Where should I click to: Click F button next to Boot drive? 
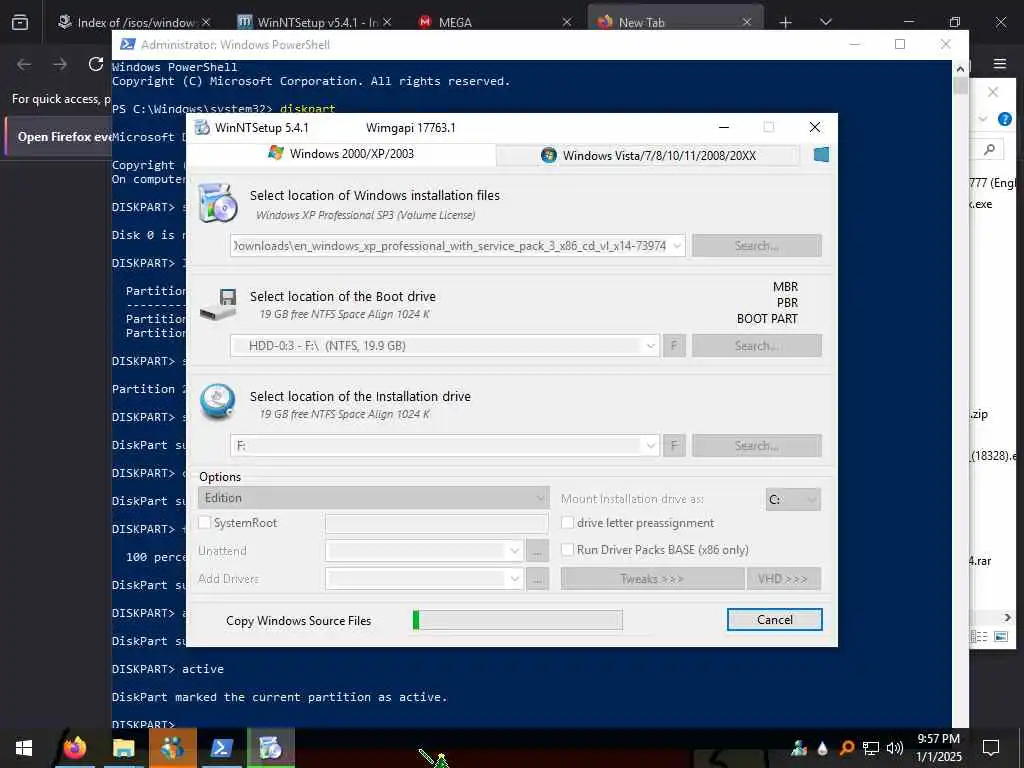(675, 345)
